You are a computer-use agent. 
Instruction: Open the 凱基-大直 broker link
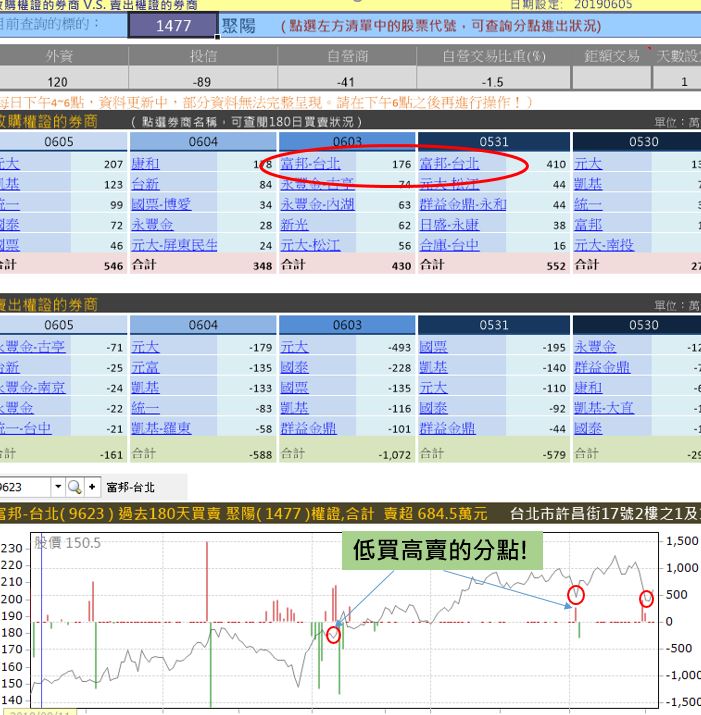pos(604,408)
